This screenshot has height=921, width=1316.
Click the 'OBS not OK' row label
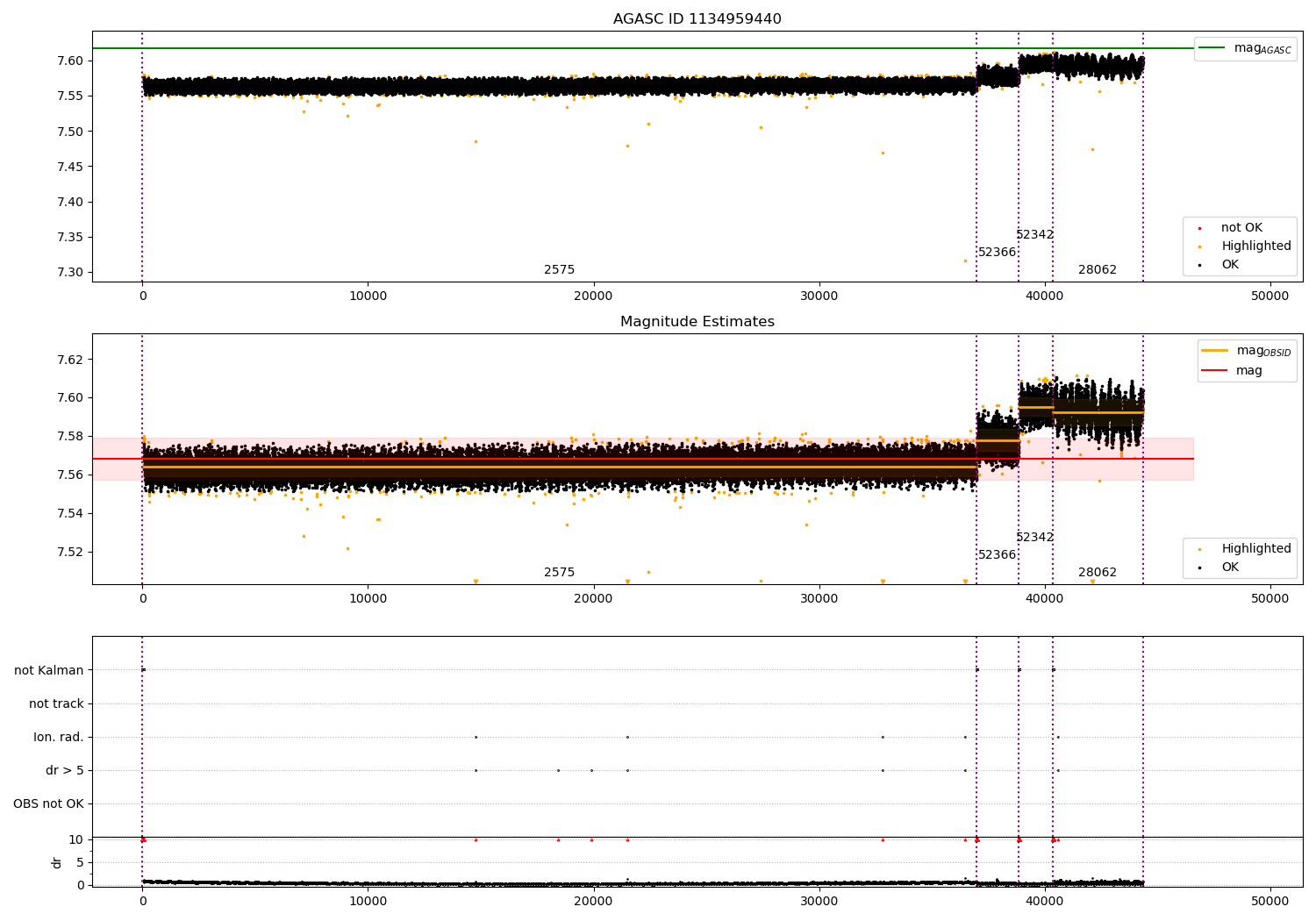tap(48, 804)
